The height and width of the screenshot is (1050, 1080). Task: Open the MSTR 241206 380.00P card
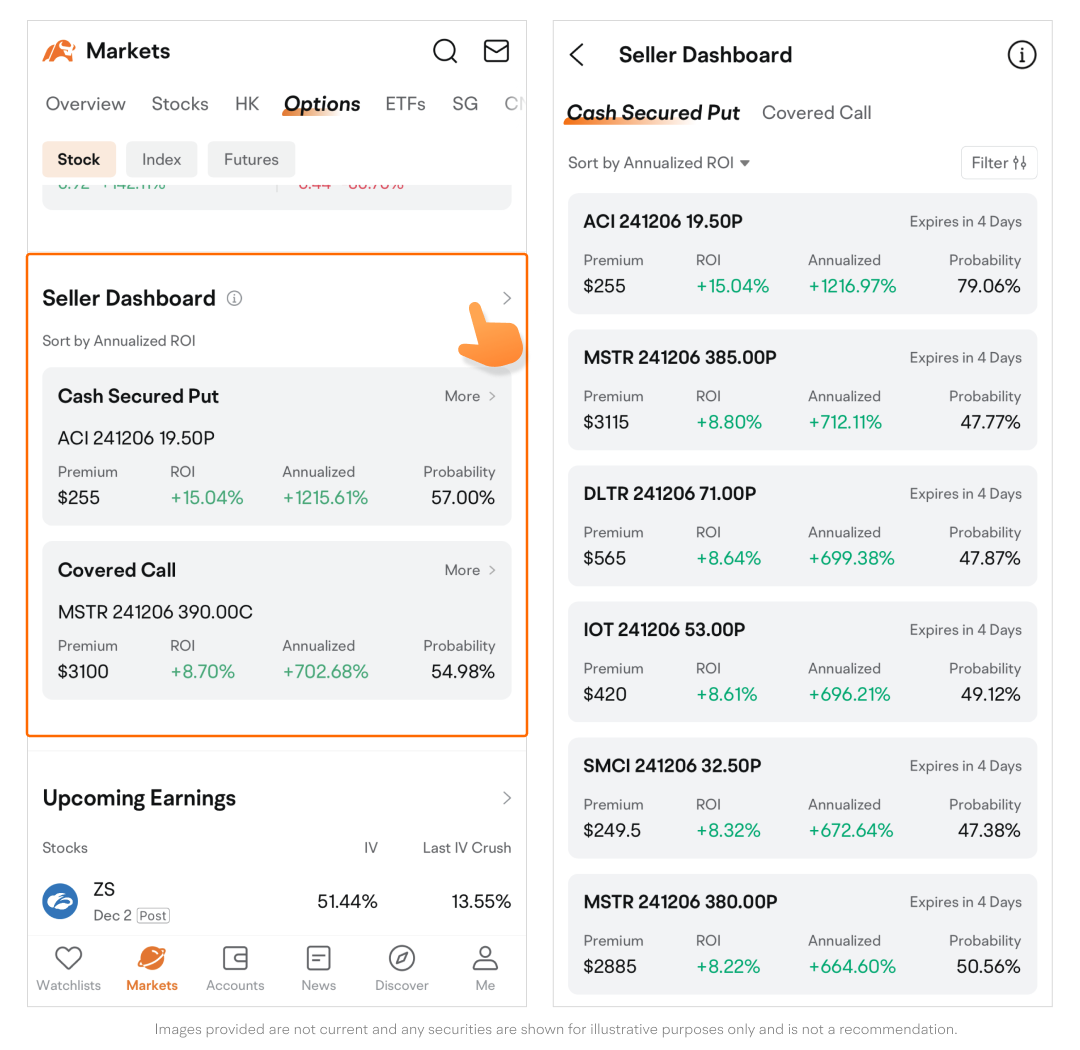[802, 934]
